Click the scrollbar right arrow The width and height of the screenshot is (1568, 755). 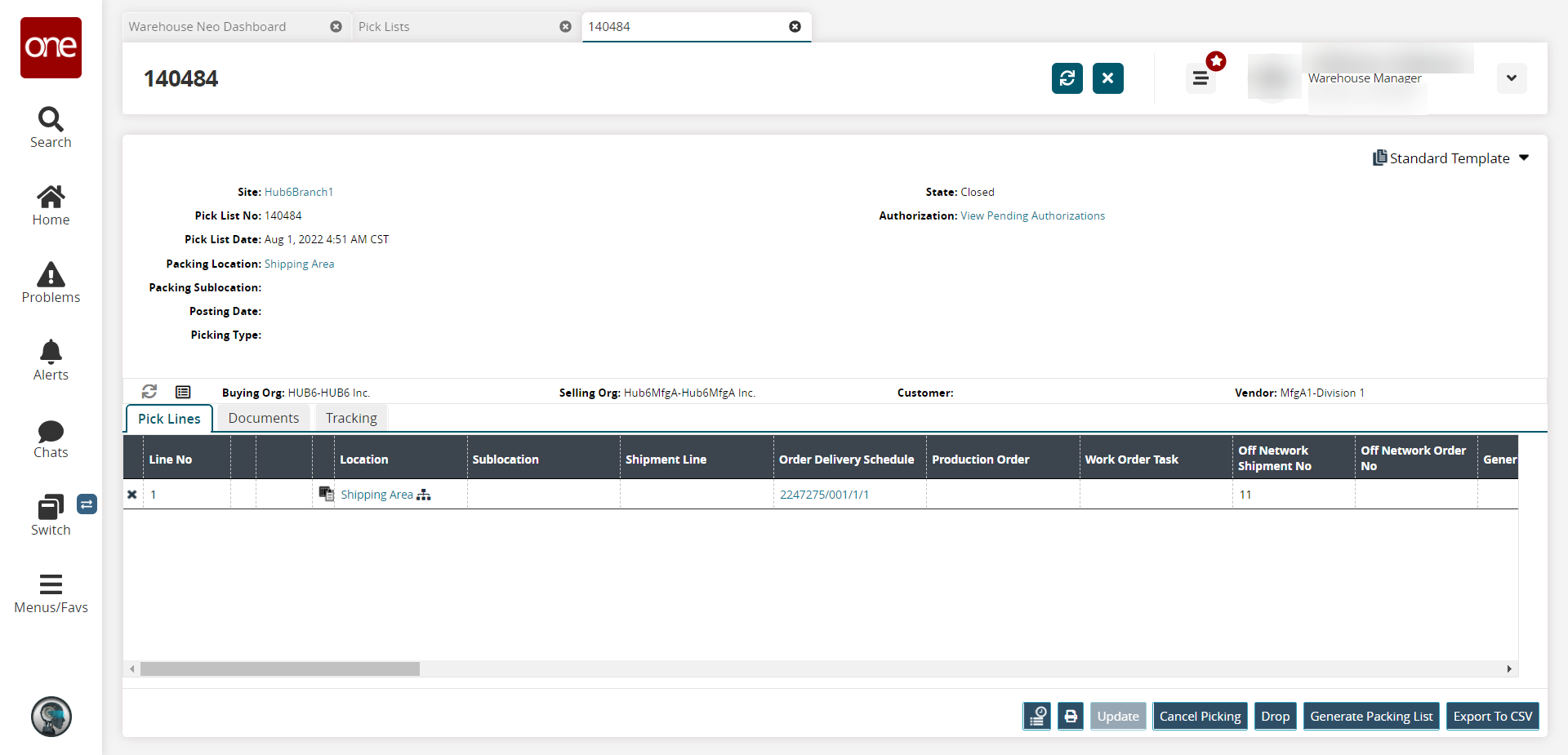pyautogui.click(x=1509, y=668)
